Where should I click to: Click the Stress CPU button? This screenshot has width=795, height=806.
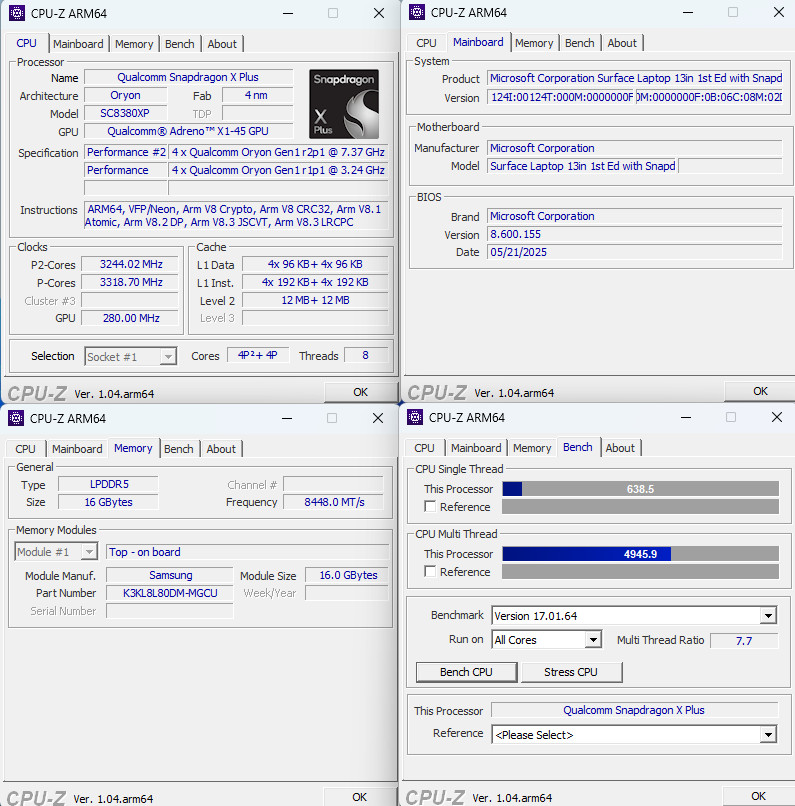coord(571,672)
